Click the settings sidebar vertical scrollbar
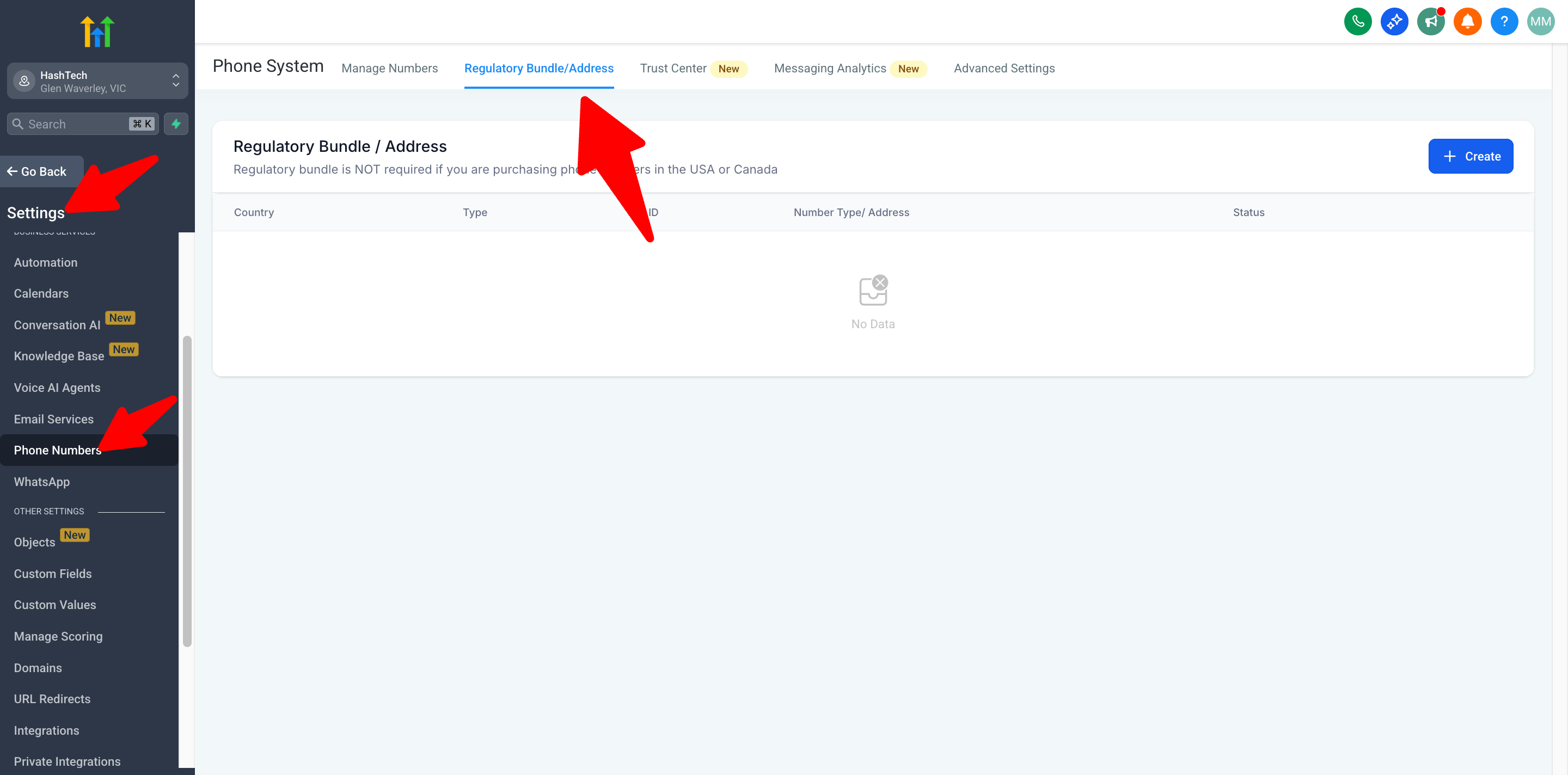Viewport: 1568px width, 775px height. pyautogui.click(x=187, y=491)
